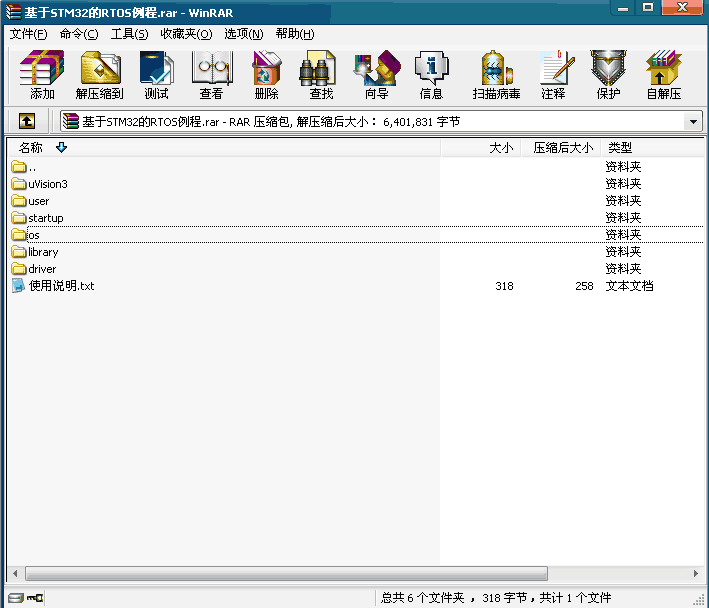Click the uVision3 folder name
The width and height of the screenshot is (709, 608).
[48, 184]
